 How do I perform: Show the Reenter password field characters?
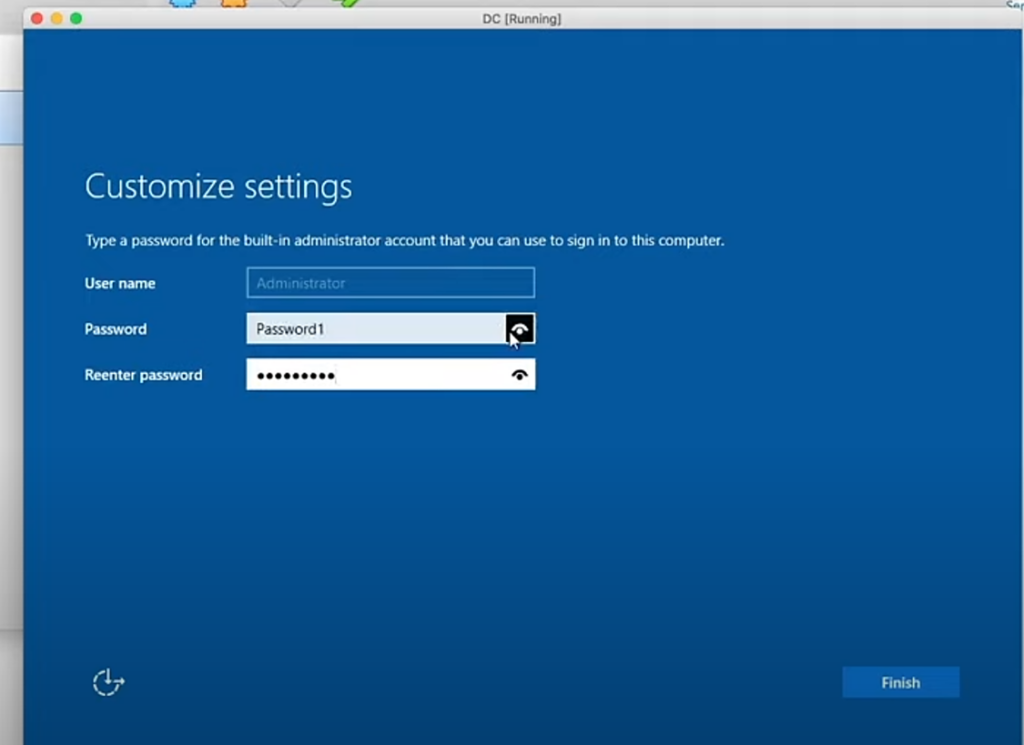coord(519,375)
